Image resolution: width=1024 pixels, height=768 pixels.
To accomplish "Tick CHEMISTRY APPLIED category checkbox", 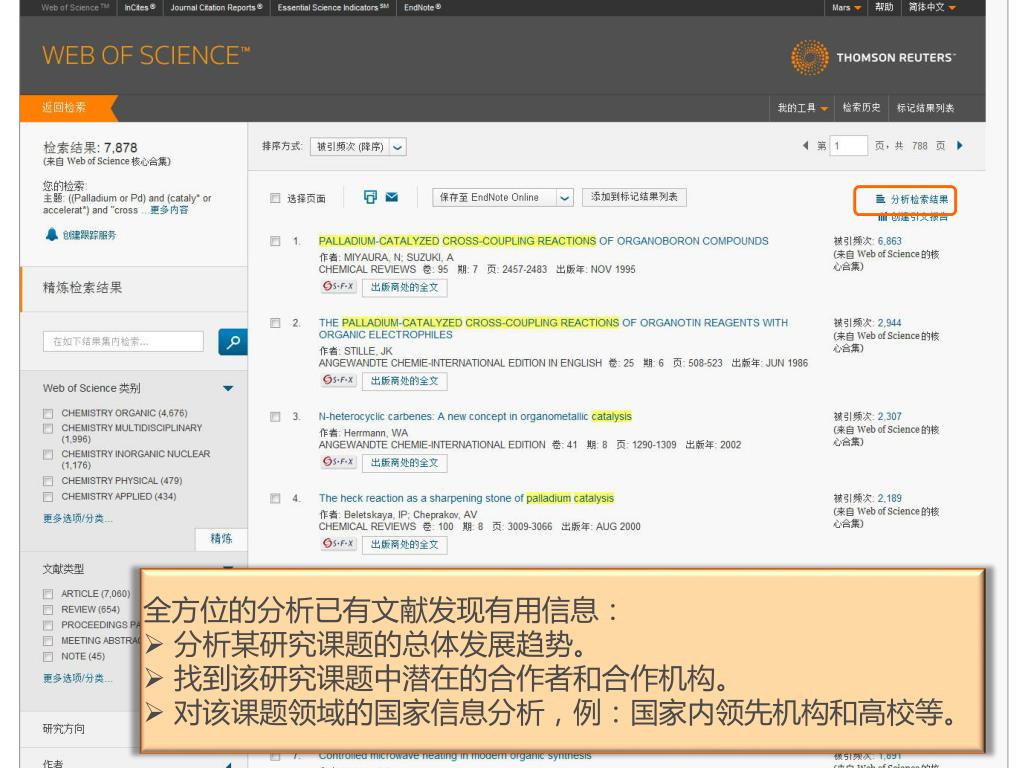I will 48,497.
